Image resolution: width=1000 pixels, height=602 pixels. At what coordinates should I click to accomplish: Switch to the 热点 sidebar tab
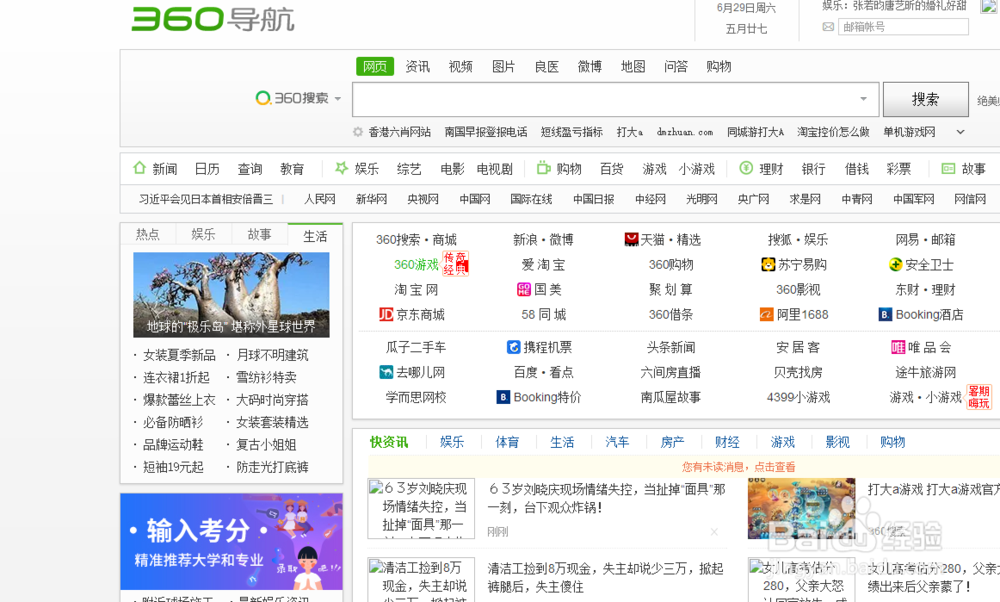coord(147,235)
